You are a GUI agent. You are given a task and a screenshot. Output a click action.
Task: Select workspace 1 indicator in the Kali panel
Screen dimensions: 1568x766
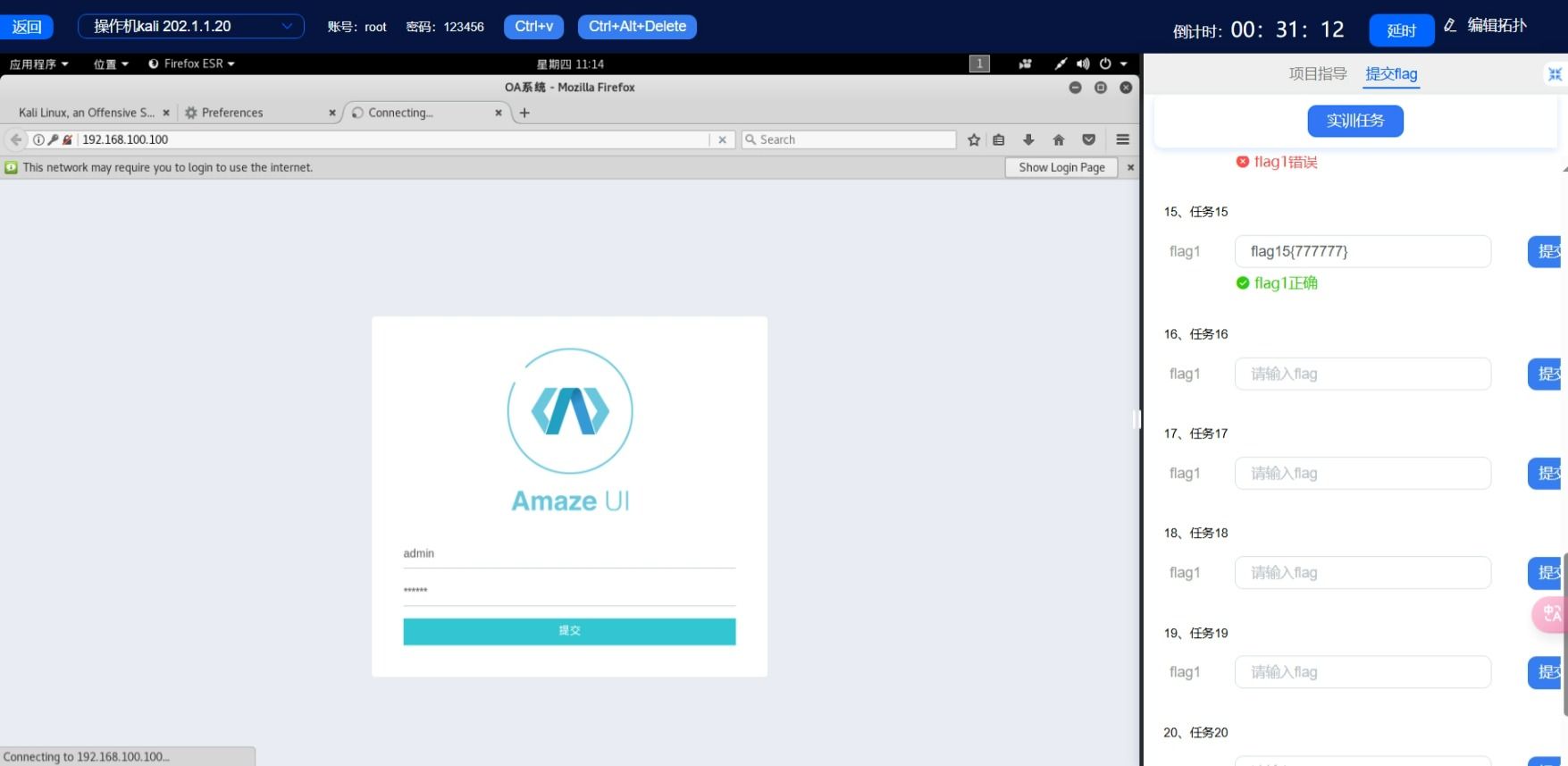point(979,63)
